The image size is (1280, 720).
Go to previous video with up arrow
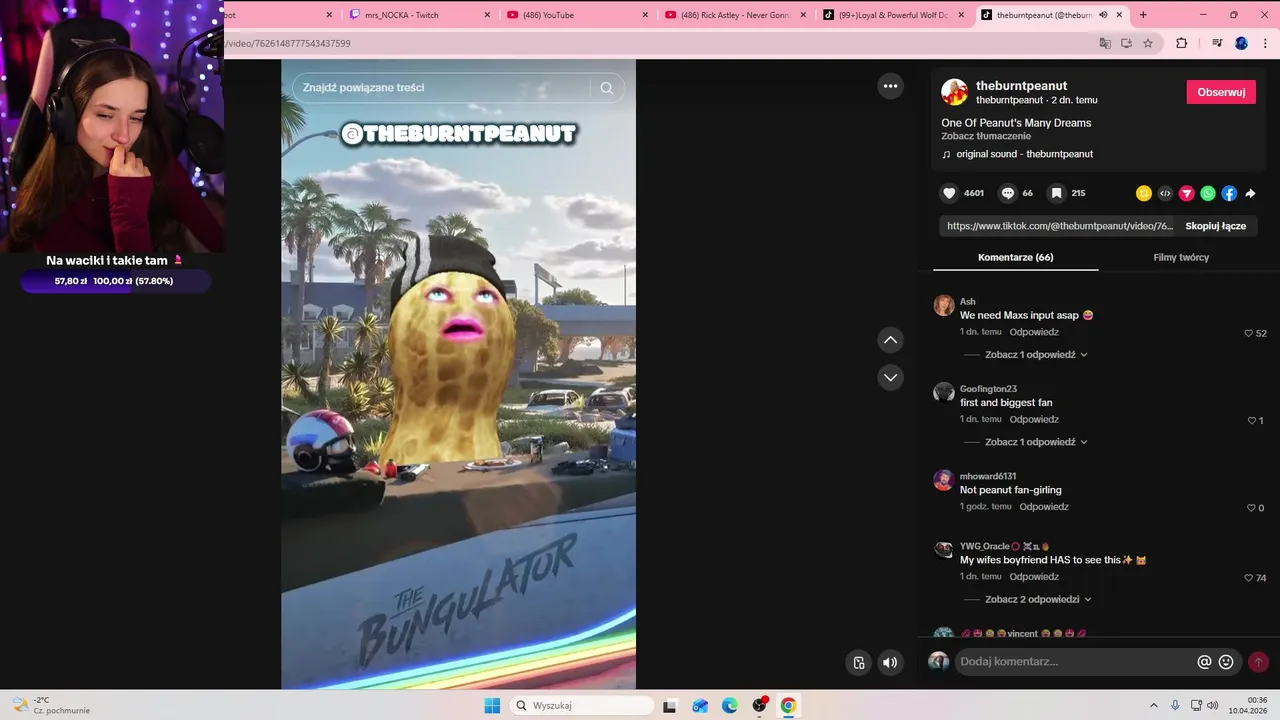coord(890,340)
